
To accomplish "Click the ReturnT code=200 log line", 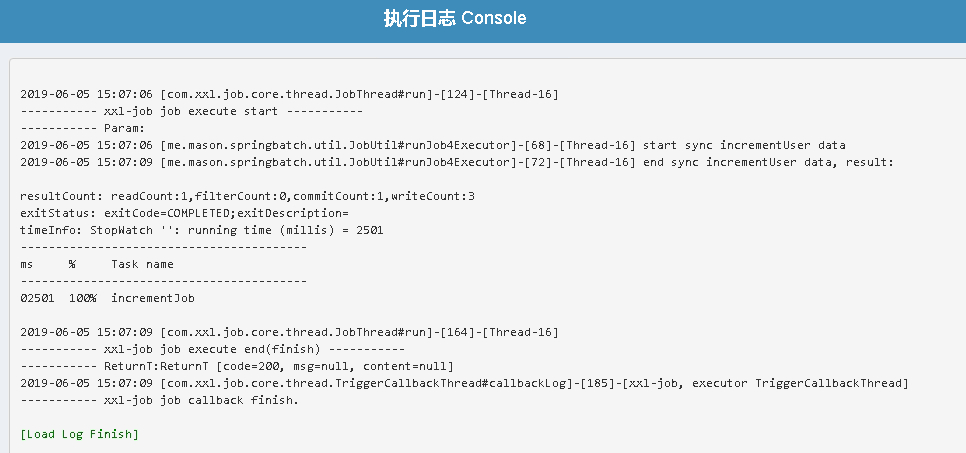I will point(237,366).
